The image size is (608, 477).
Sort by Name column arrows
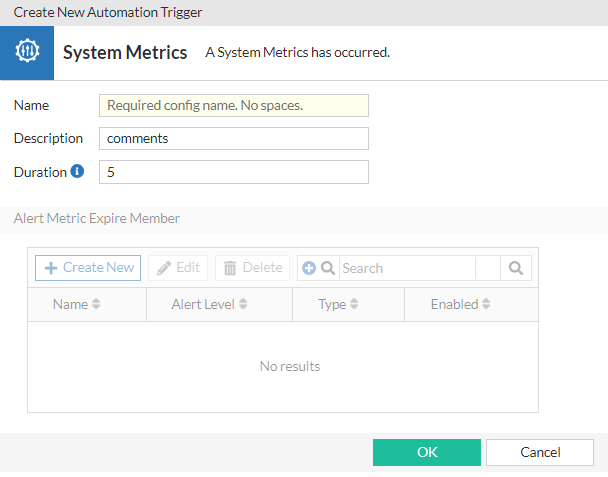coord(96,304)
